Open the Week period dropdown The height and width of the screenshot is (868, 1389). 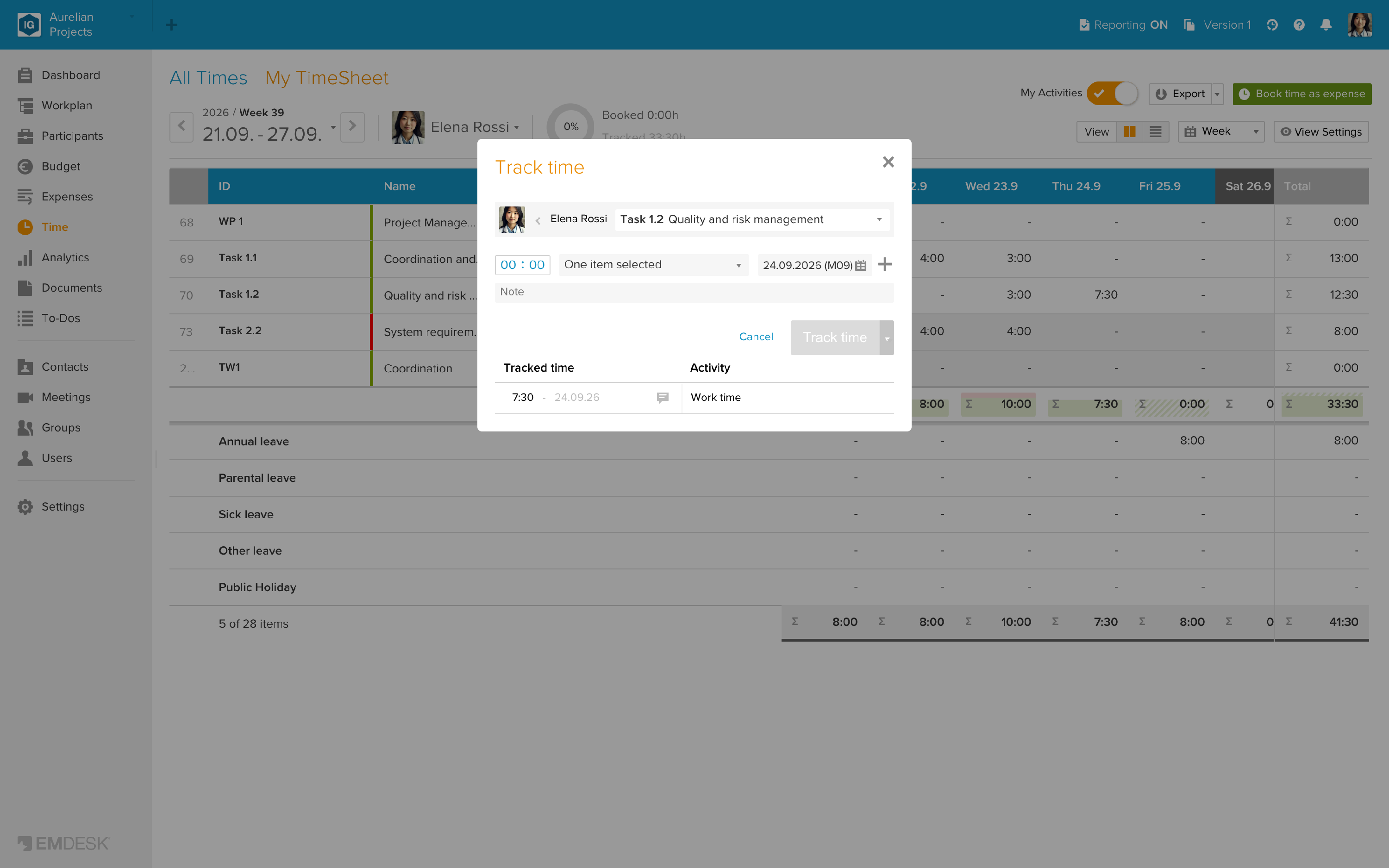(x=1221, y=132)
